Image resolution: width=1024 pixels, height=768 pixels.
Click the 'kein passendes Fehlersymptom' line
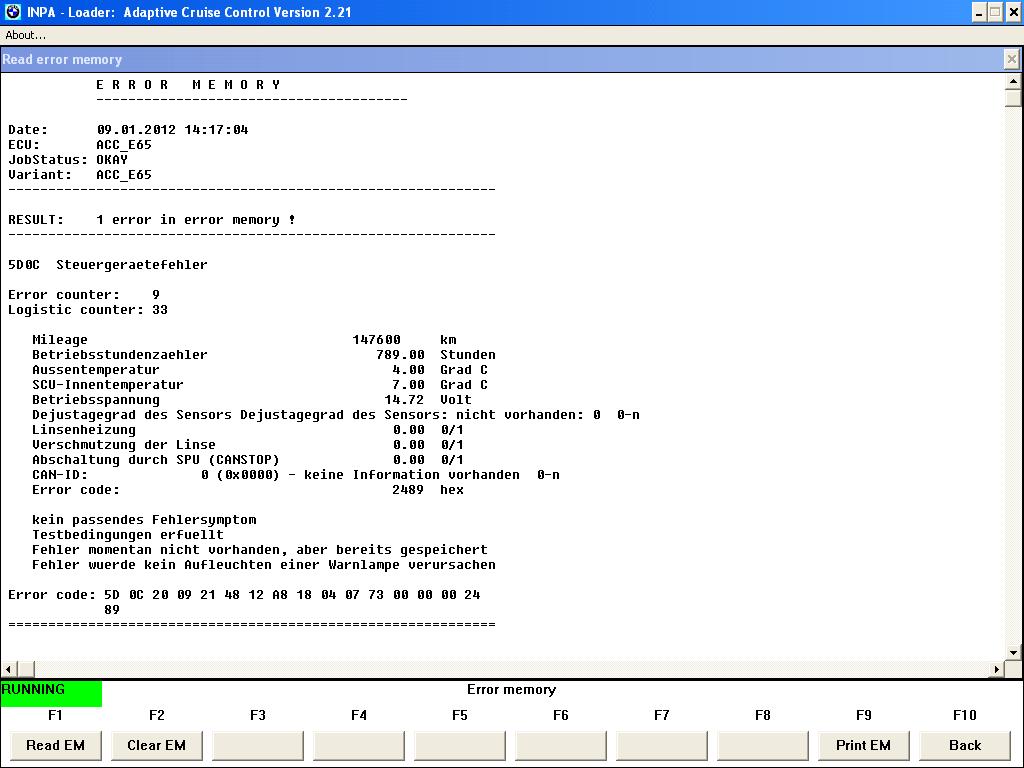click(x=144, y=520)
